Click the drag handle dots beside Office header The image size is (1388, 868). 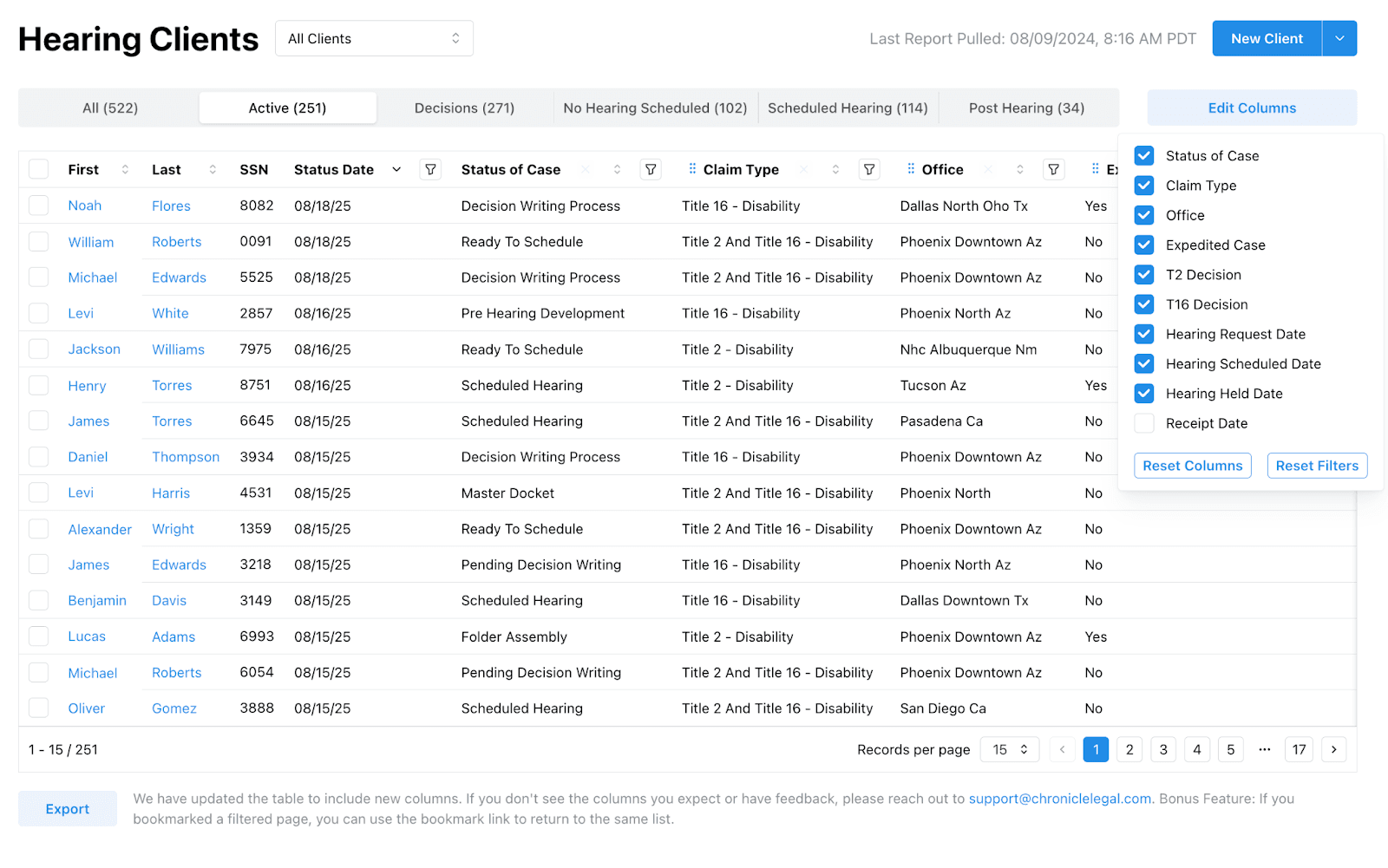coord(911,169)
